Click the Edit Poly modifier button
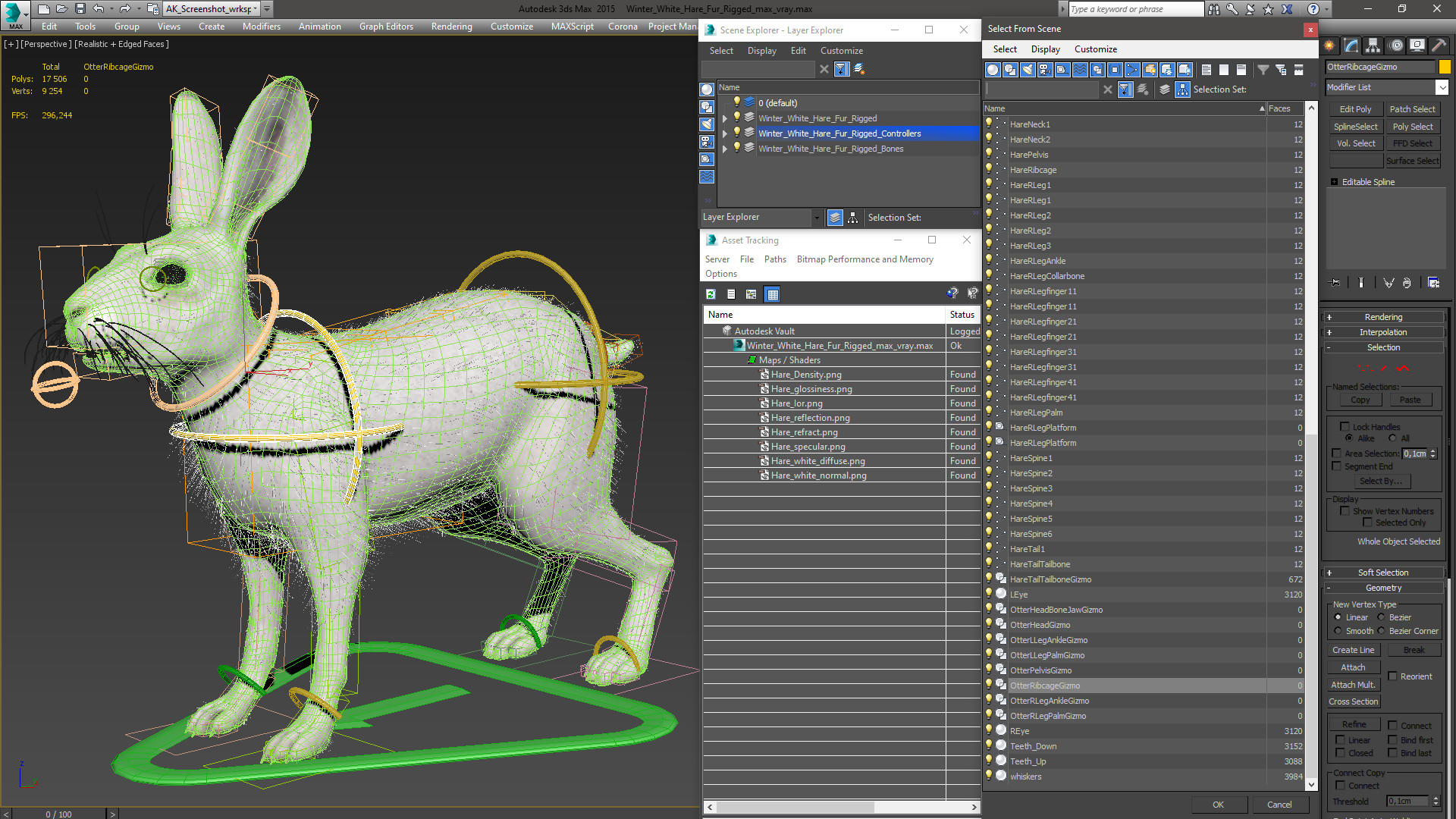The height and width of the screenshot is (819, 1456). pyautogui.click(x=1355, y=109)
